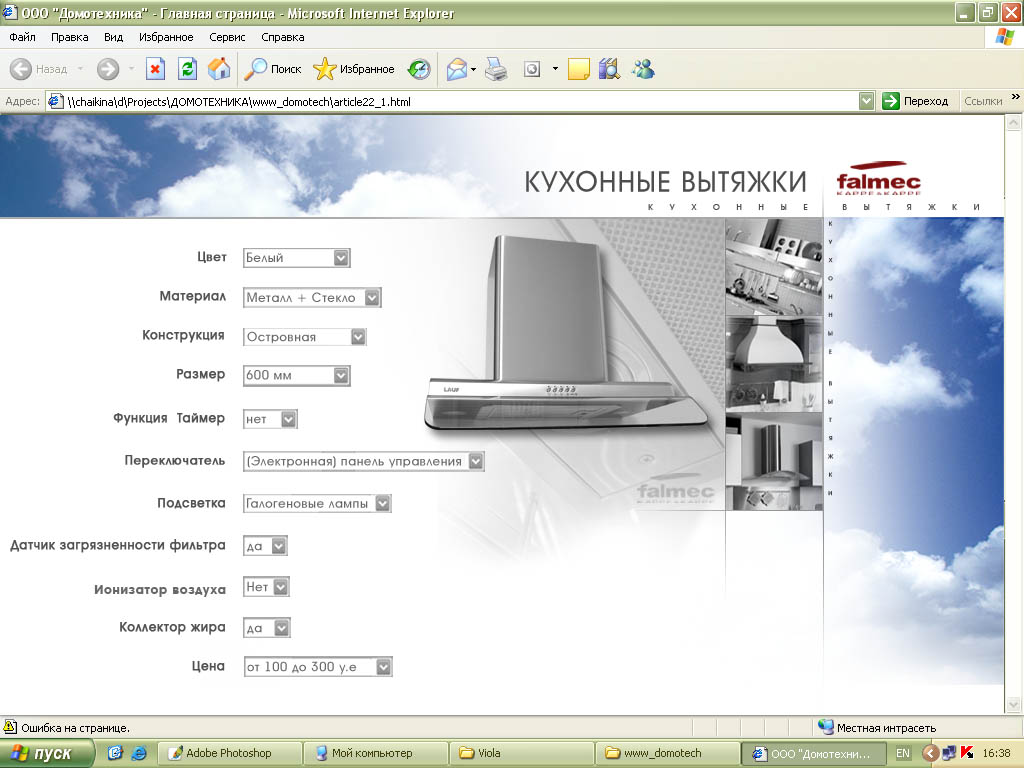Click the Refresh page icon
This screenshot has height=768, width=1024.
187,69
